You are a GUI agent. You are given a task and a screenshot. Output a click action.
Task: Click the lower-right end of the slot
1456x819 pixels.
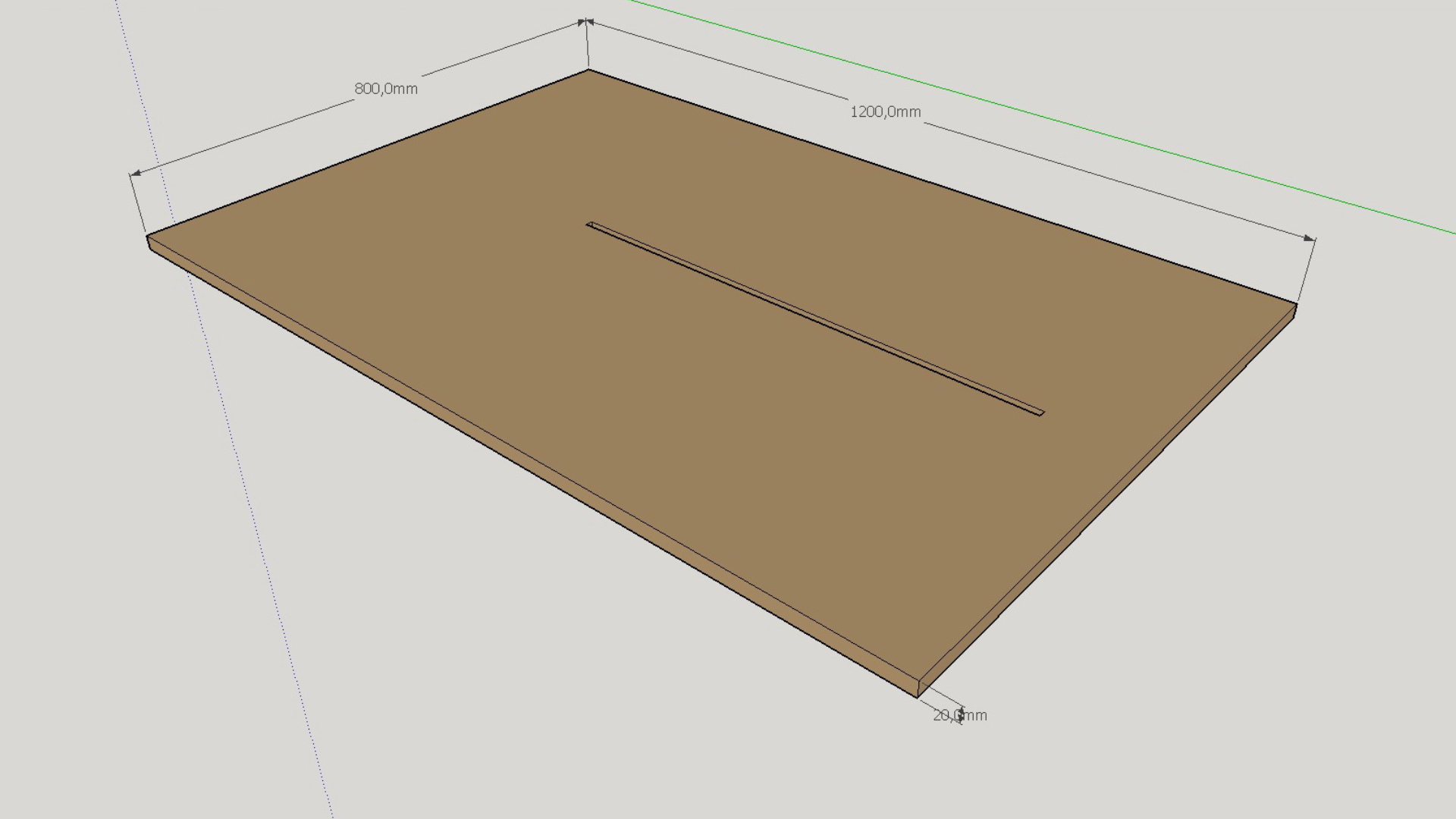click(x=1040, y=413)
